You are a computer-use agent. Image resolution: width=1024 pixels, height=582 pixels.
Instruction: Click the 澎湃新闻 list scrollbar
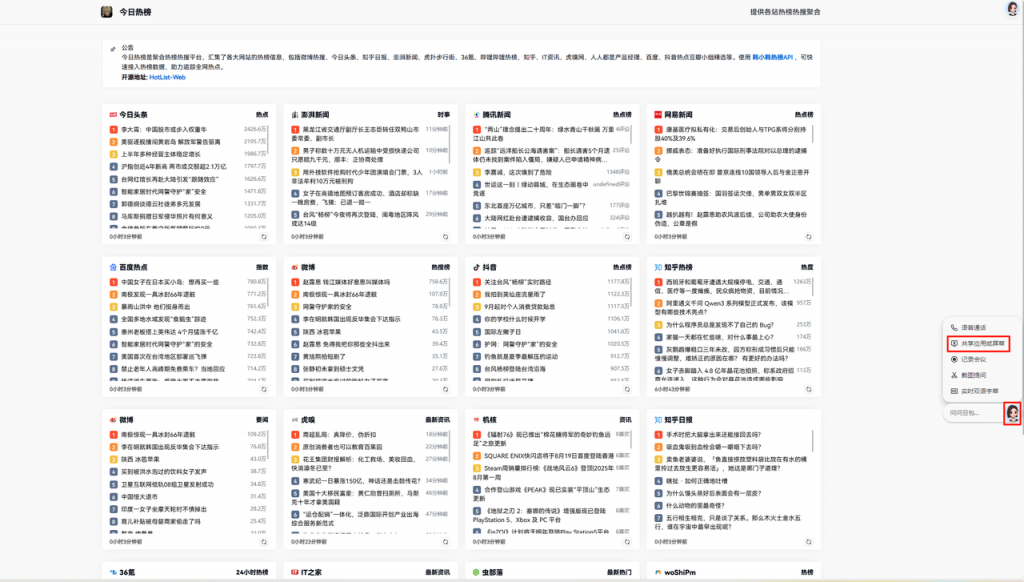click(x=450, y=145)
